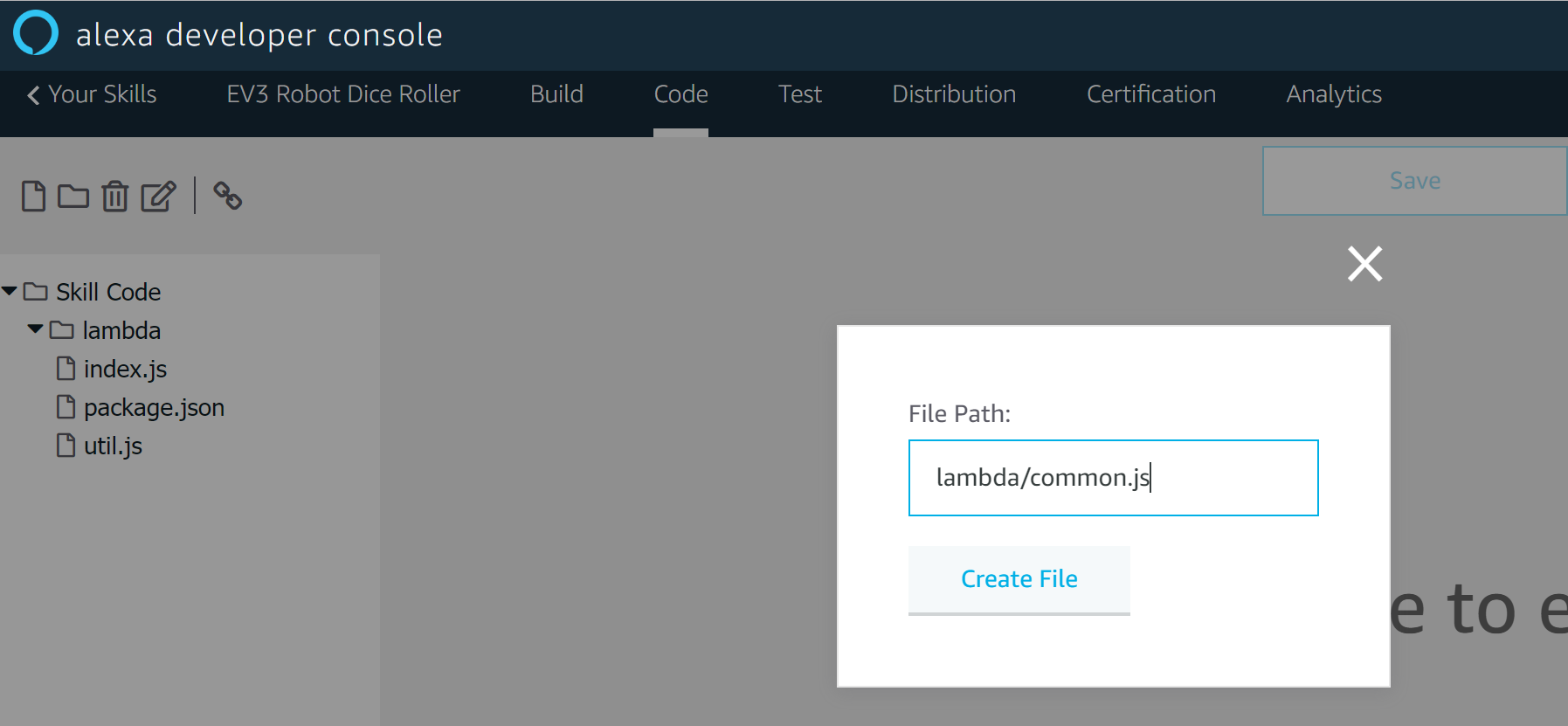1568x726 pixels.
Task: Click the EV3 Robot Dice Roller skill name
Action: 343,94
